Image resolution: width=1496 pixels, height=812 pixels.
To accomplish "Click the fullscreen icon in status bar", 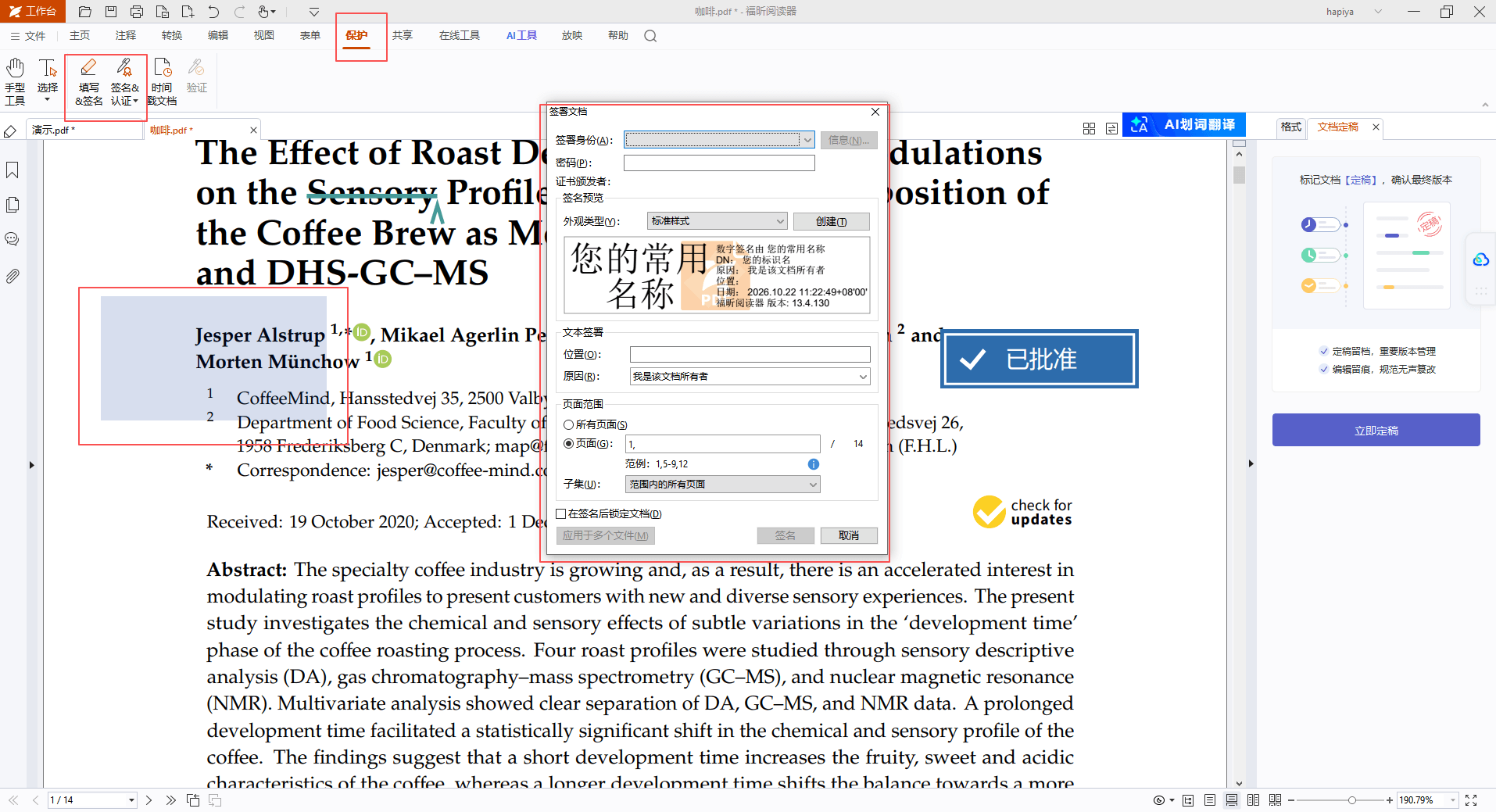I will (1471, 800).
